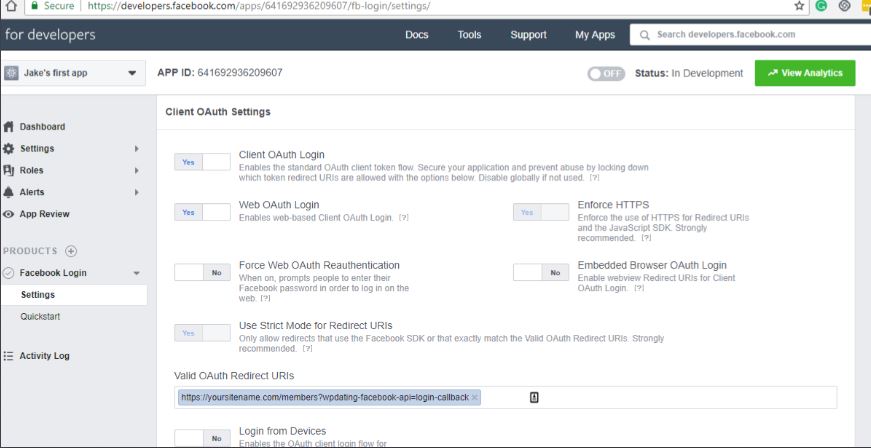This screenshot has height=448, width=871.
Task: Click the browser address bar URL
Action: [x=259, y=6]
